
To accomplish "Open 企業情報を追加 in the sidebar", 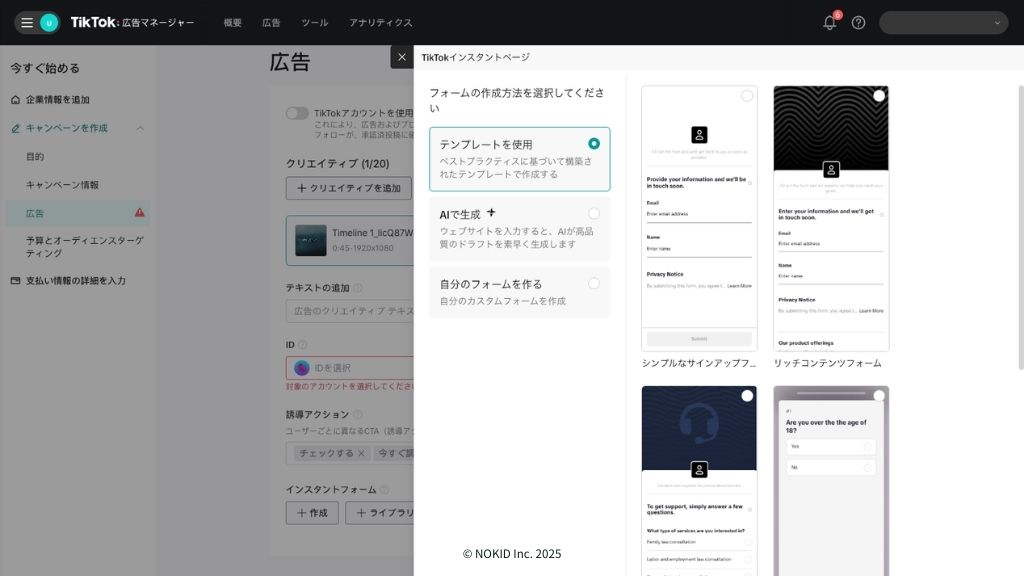I will [57, 100].
